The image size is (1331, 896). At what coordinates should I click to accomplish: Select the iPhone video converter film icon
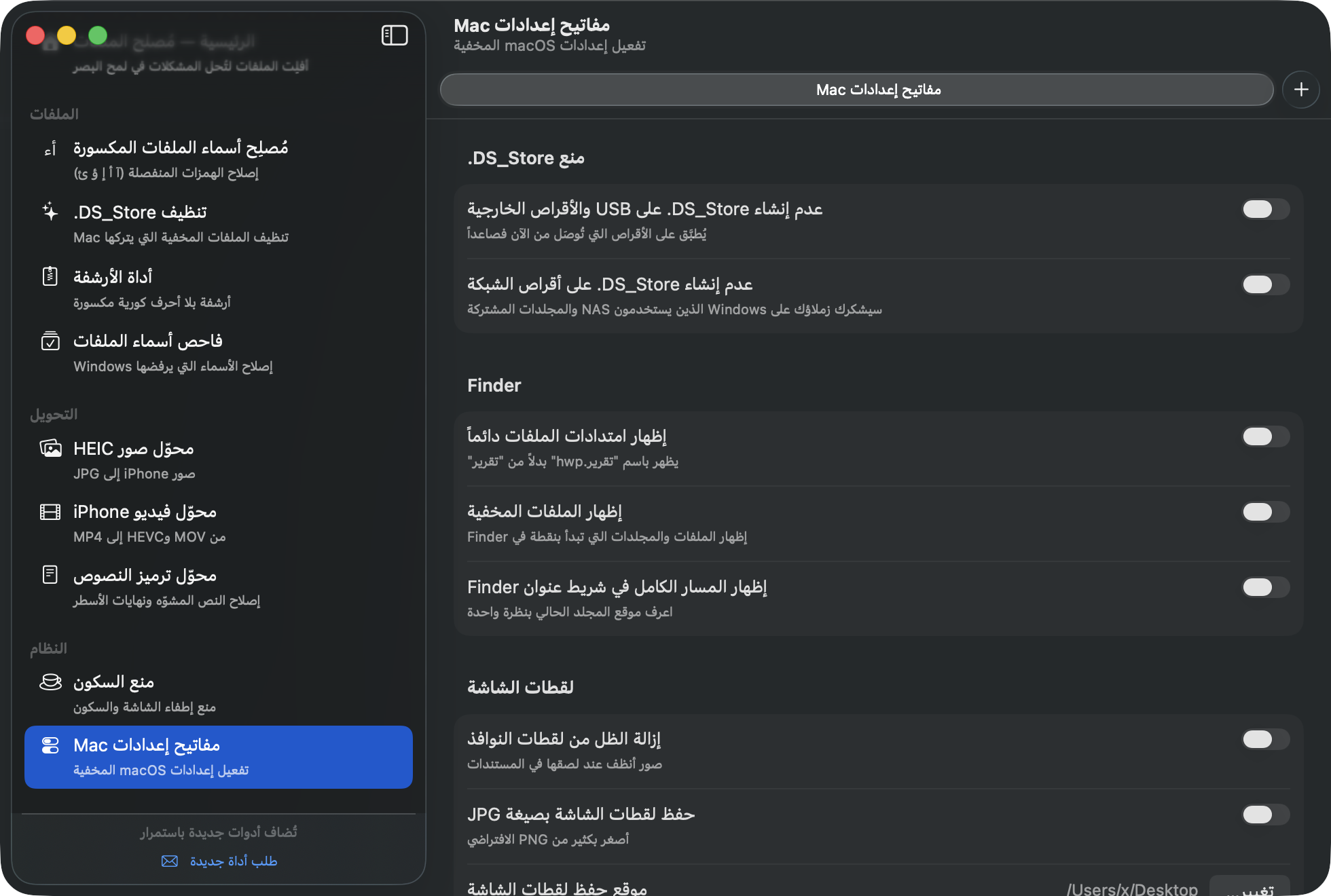click(x=50, y=512)
